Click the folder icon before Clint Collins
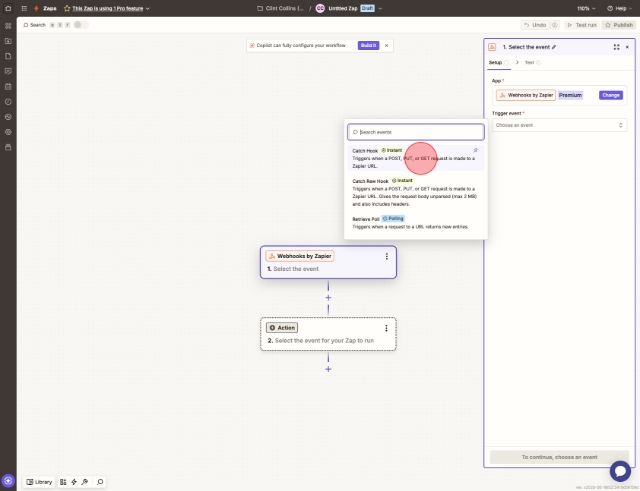This screenshot has width=640, height=491. point(260,8)
